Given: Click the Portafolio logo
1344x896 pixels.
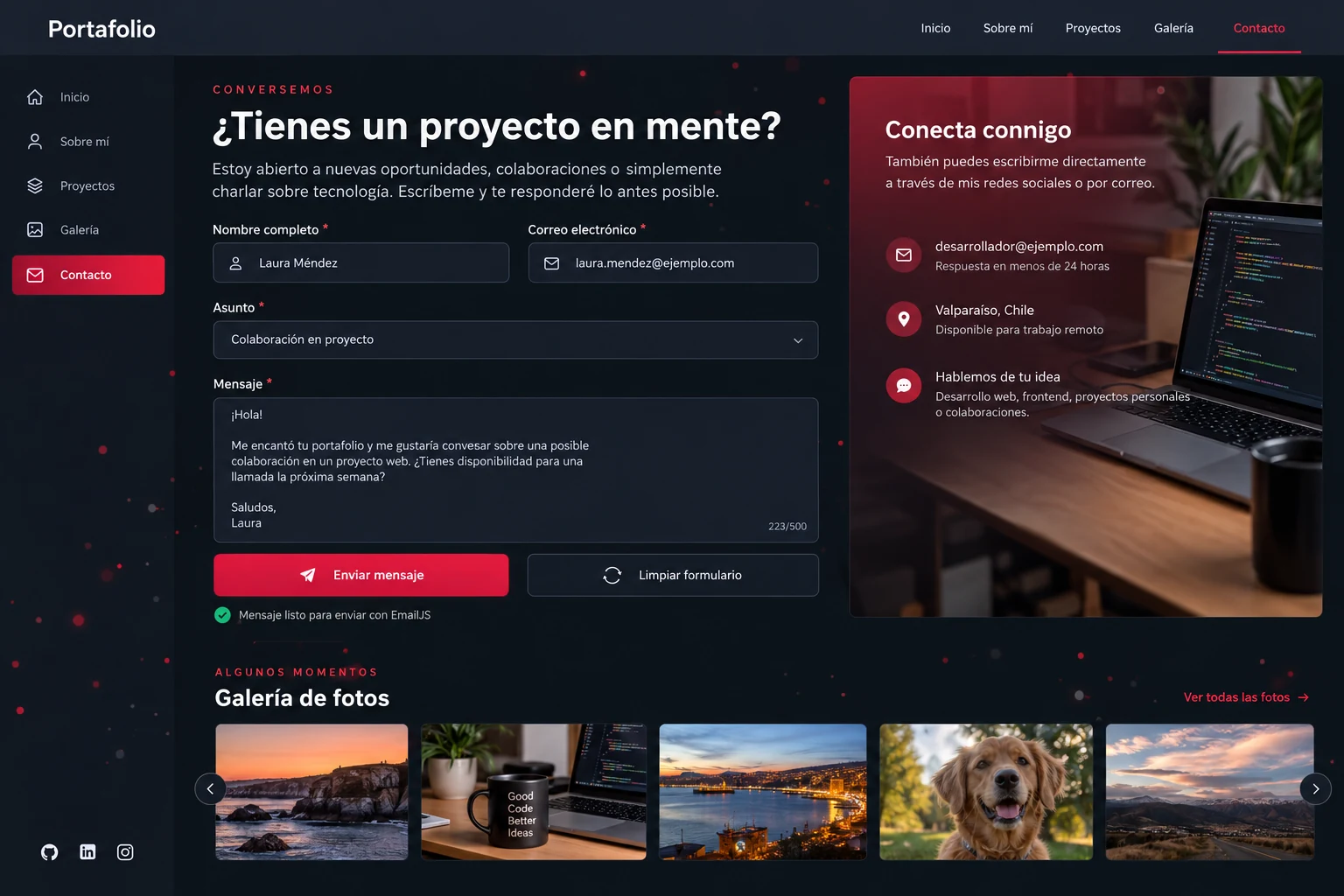Looking at the screenshot, I should (x=101, y=29).
